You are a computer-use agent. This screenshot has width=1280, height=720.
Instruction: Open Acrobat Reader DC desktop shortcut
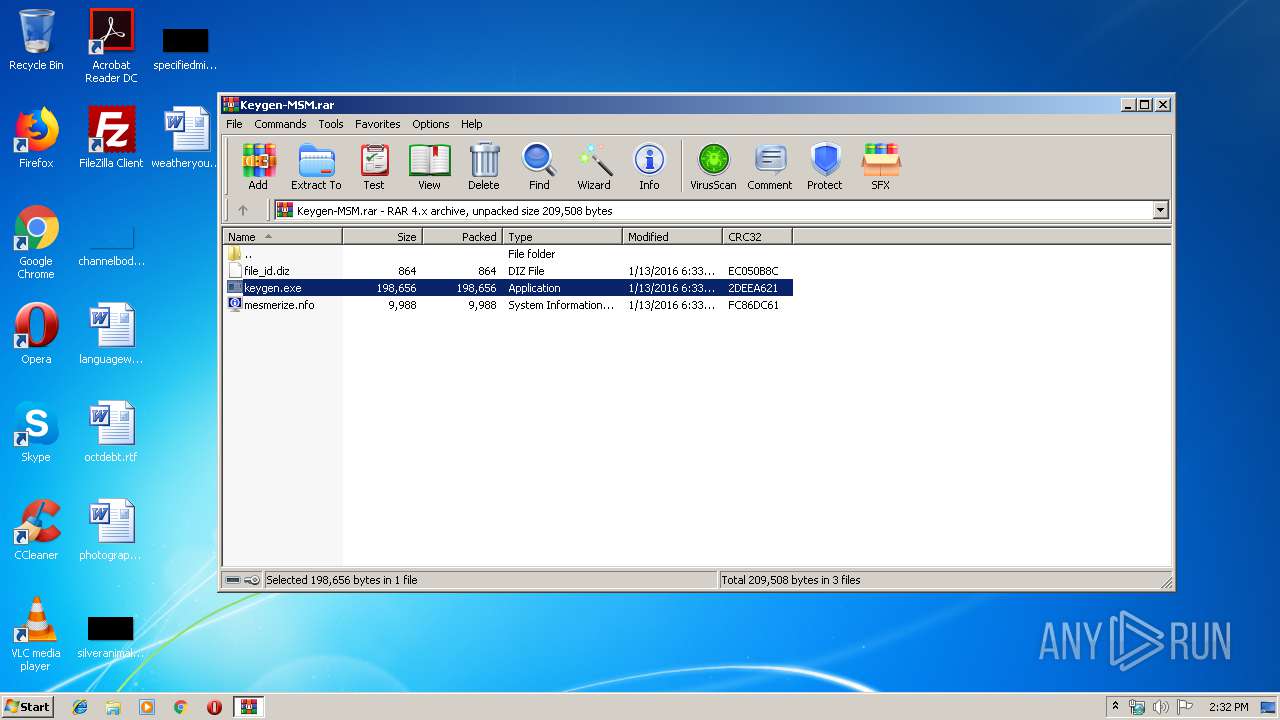coord(111,46)
